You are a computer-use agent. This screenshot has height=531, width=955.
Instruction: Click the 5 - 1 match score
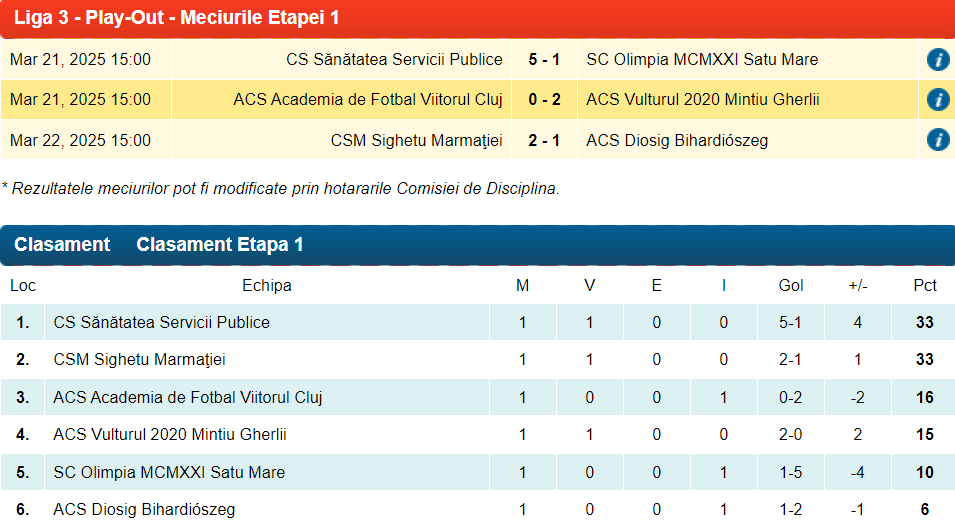(x=544, y=60)
